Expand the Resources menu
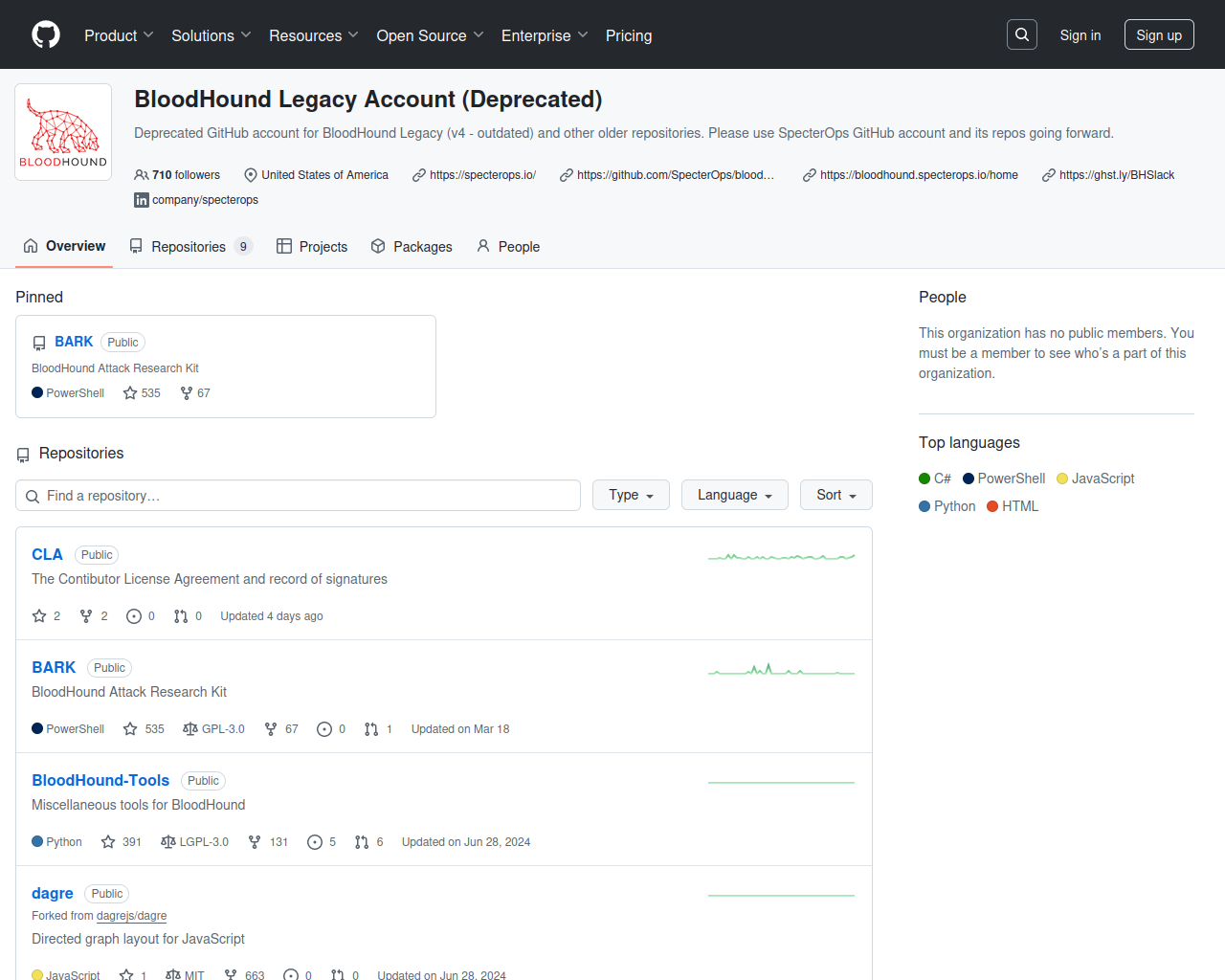The width and height of the screenshot is (1225, 980). [x=314, y=35]
